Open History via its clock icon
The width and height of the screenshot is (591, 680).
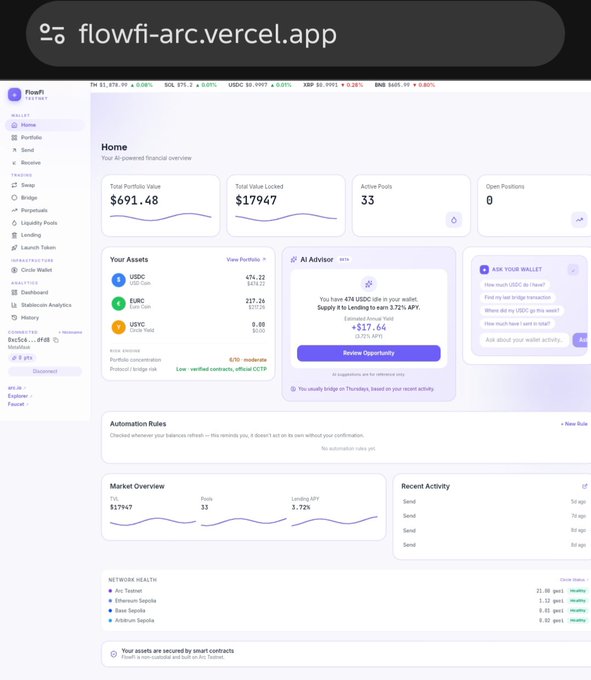click(x=14, y=318)
